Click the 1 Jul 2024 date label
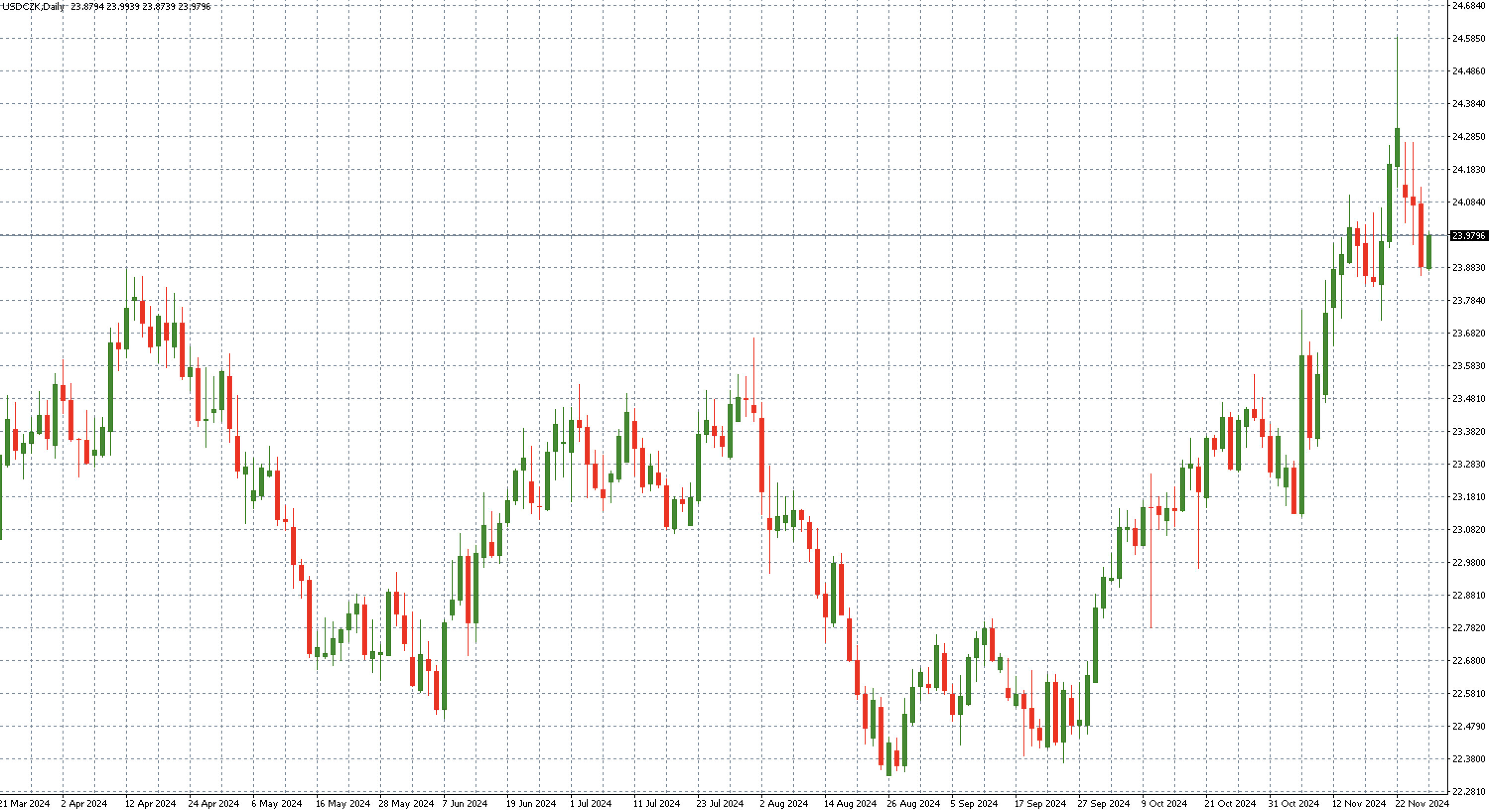1492x812 pixels. (590, 804)
